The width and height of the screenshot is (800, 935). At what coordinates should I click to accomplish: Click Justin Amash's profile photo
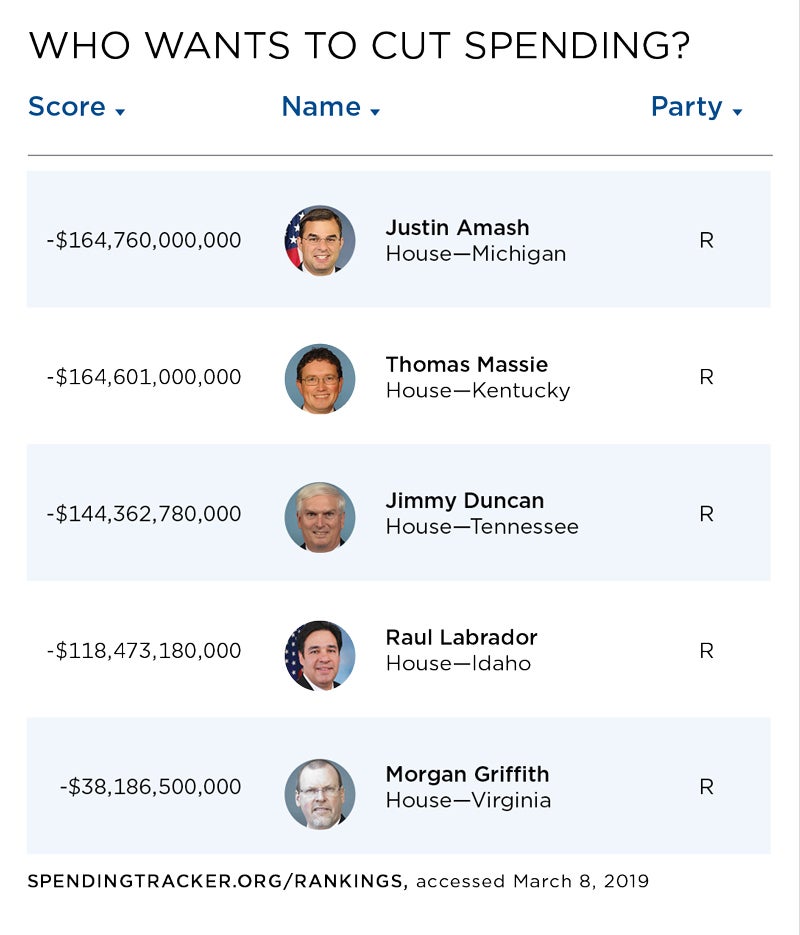[320, 240]
